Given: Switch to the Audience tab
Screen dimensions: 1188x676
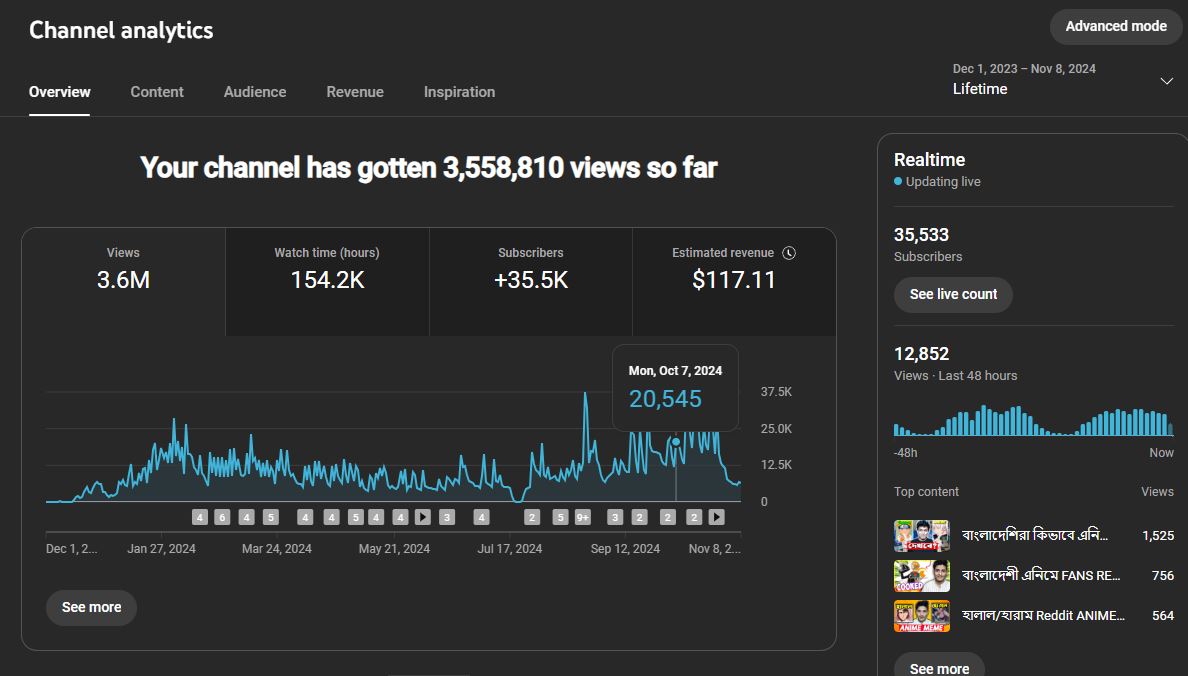Looking at the screenshot, I should (255, 92).
